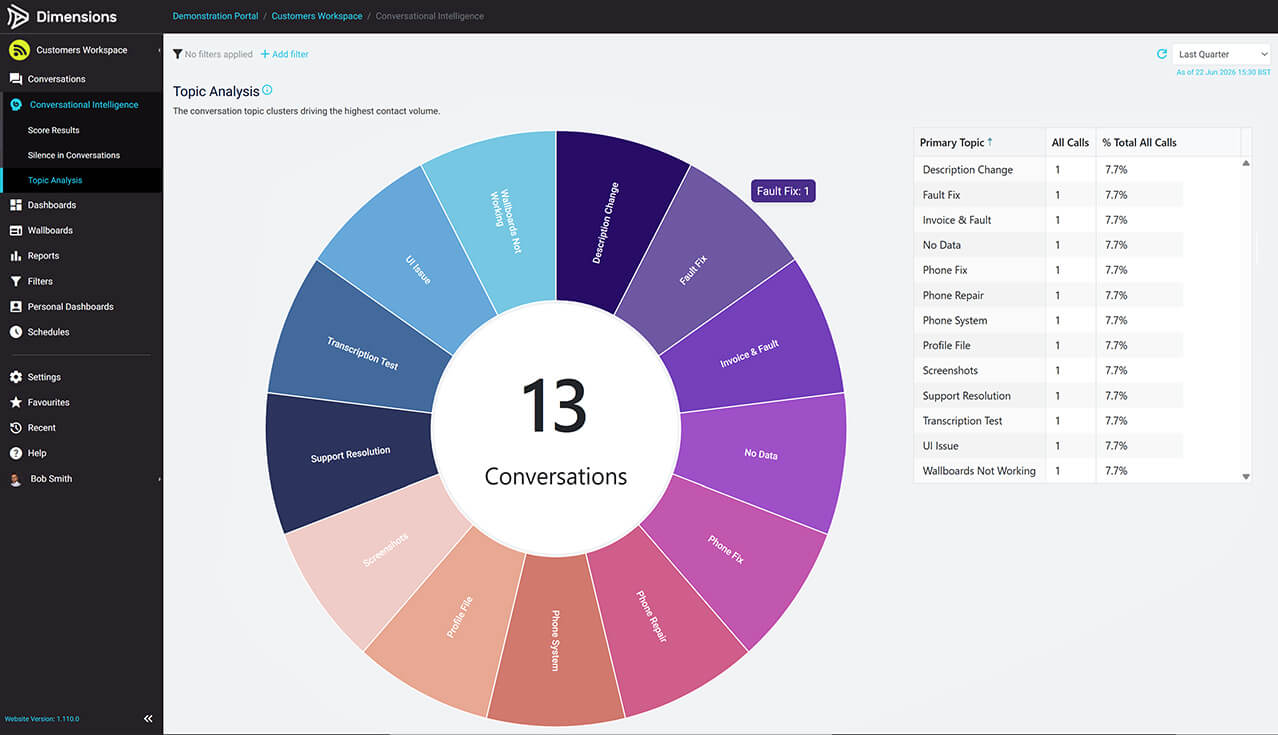Viewport: 1278px width, 735px height.
Task: Go to Schedules via clock icon
Action: (x=48, y=332)
